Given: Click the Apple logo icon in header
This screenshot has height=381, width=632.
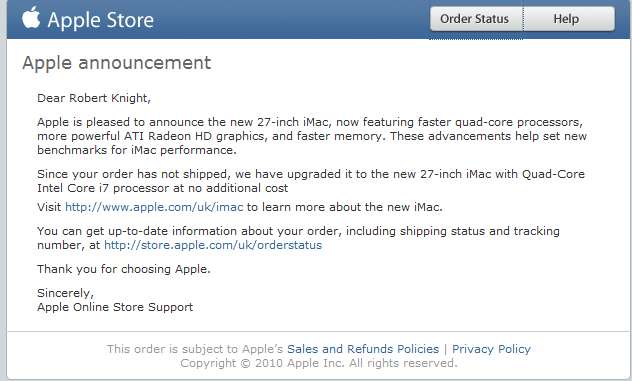Looking at the screenshot, I should [x=31, y=17].
